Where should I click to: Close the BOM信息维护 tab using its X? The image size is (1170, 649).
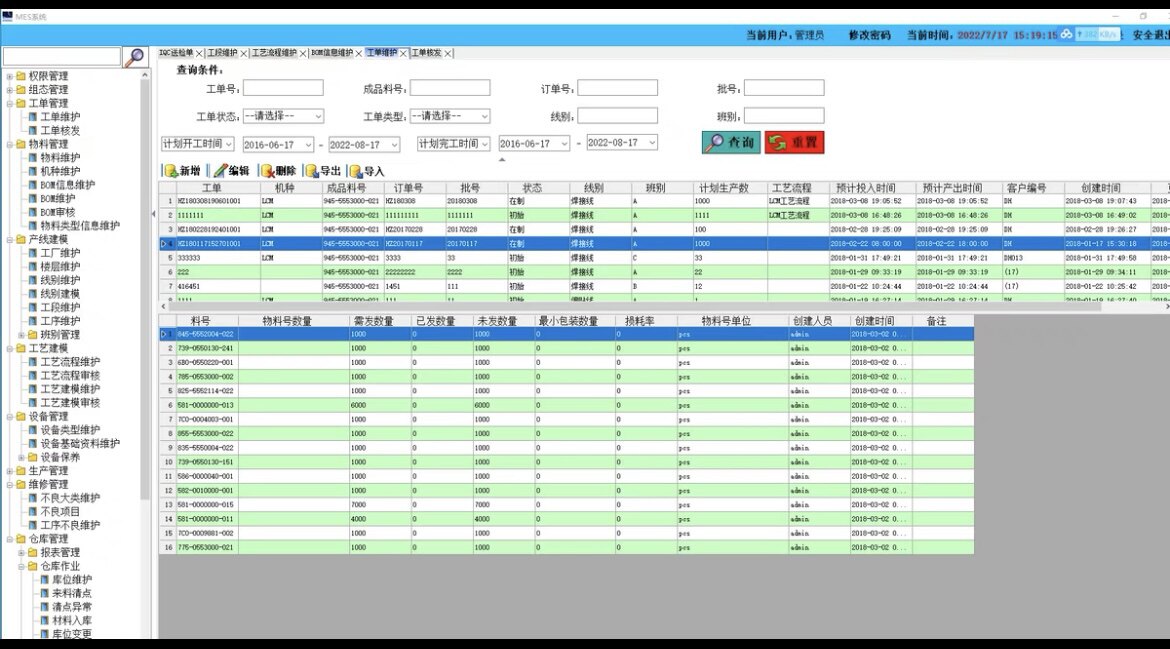[x=359, y=53]
